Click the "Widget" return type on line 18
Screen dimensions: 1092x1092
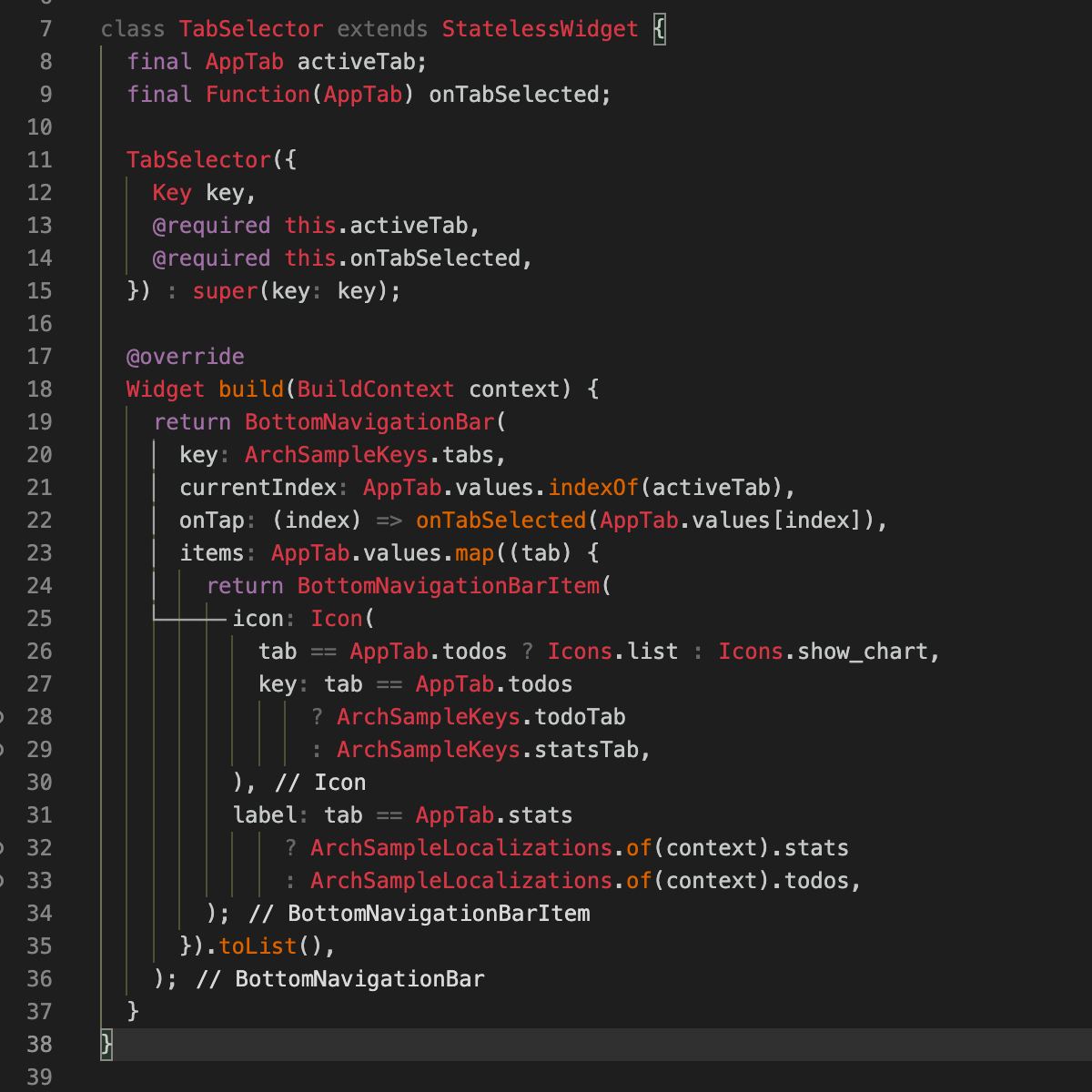tap(166, 389)
